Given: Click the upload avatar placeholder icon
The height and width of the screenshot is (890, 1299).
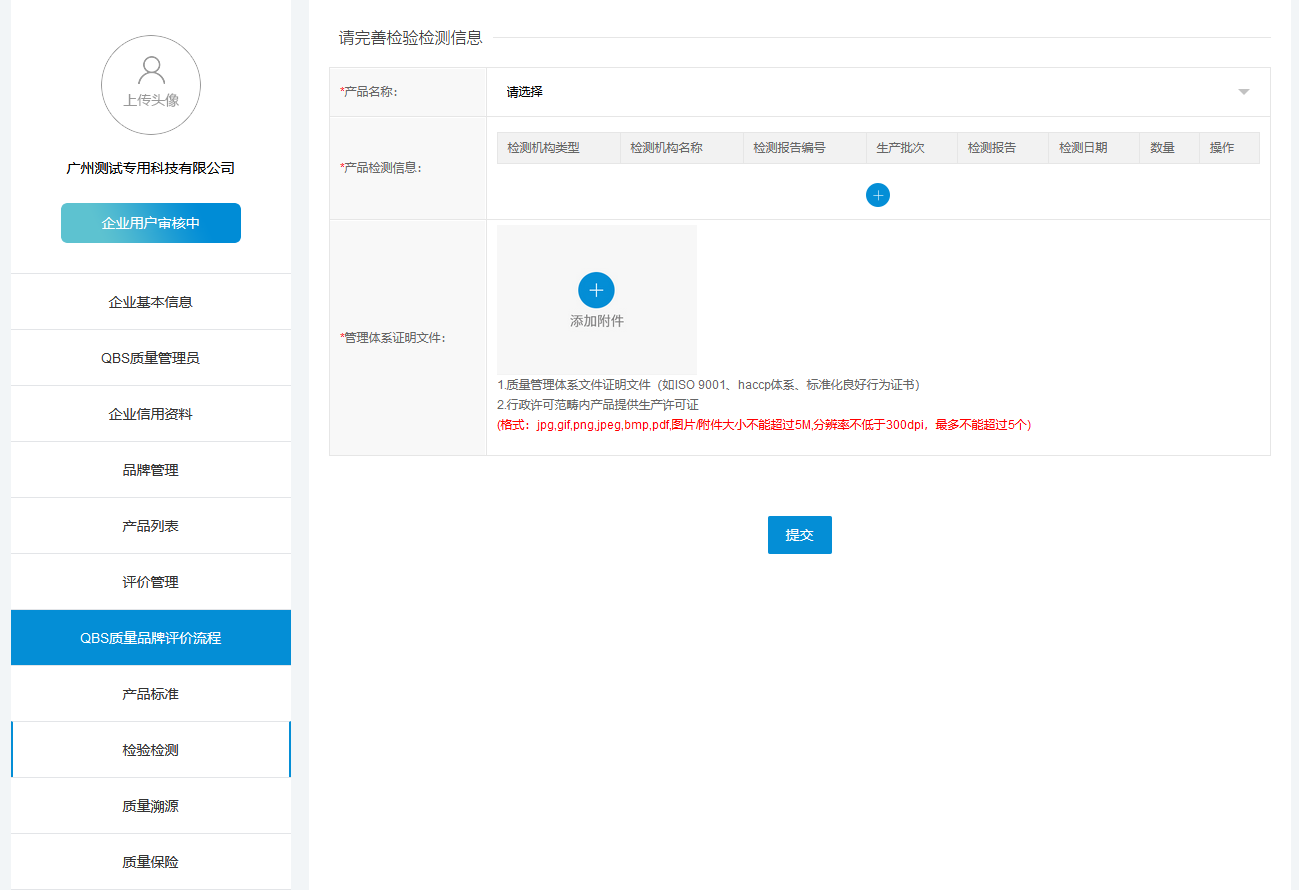Looking at the screenshot, I should click(x=151, y=84).
